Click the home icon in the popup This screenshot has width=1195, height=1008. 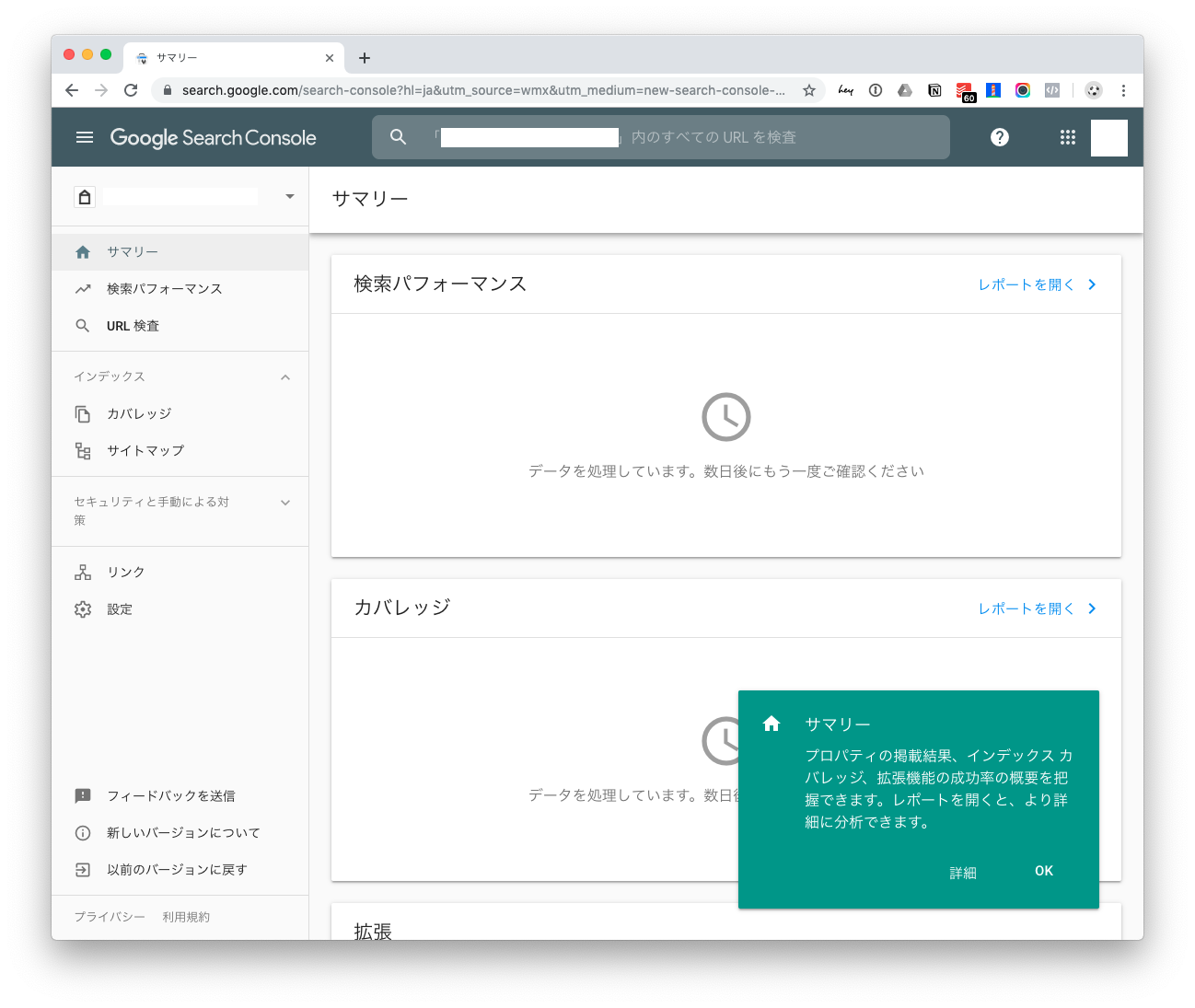(772, 724)
